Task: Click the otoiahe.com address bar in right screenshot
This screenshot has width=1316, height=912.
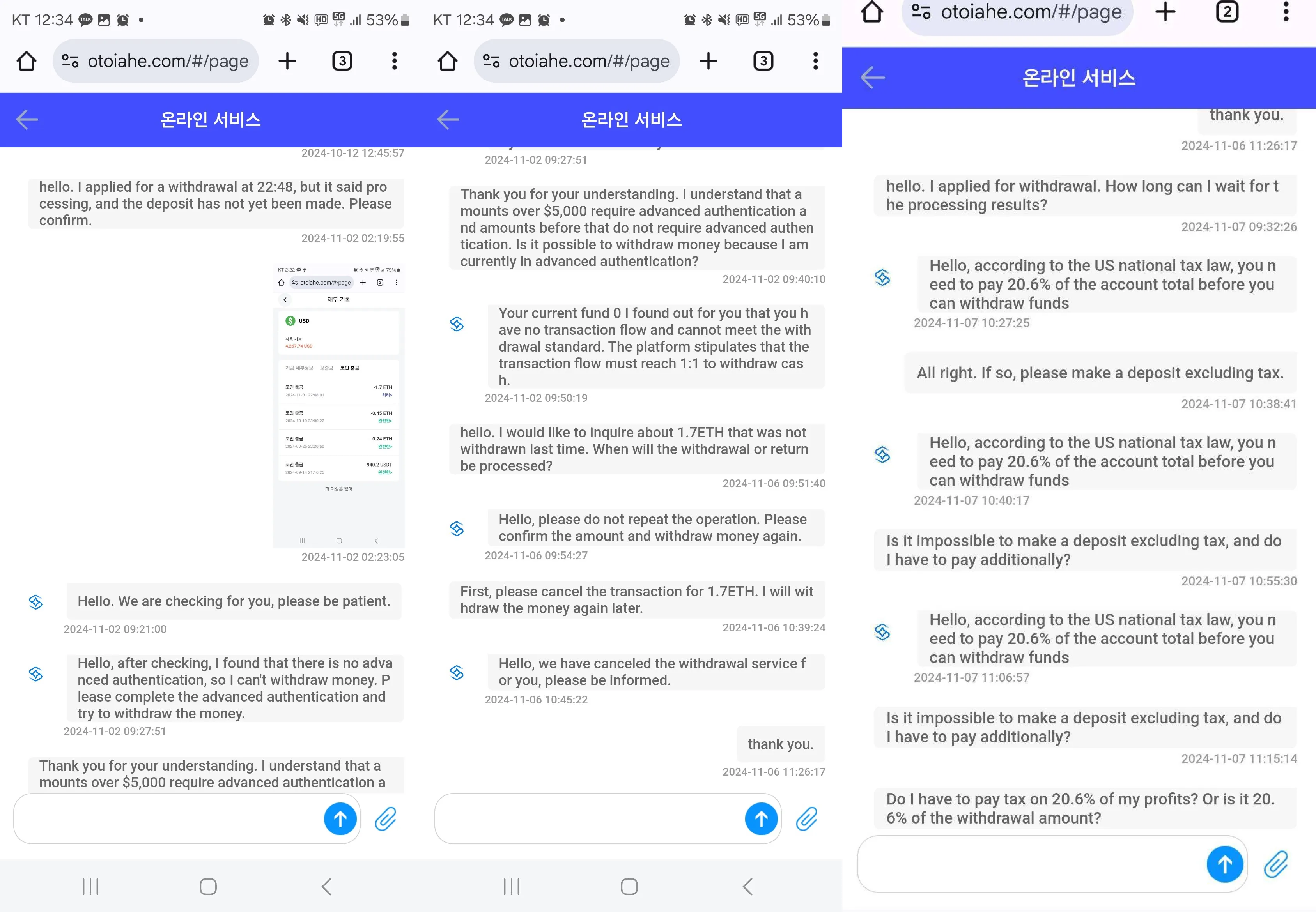Action: (x=1018, y=12)
